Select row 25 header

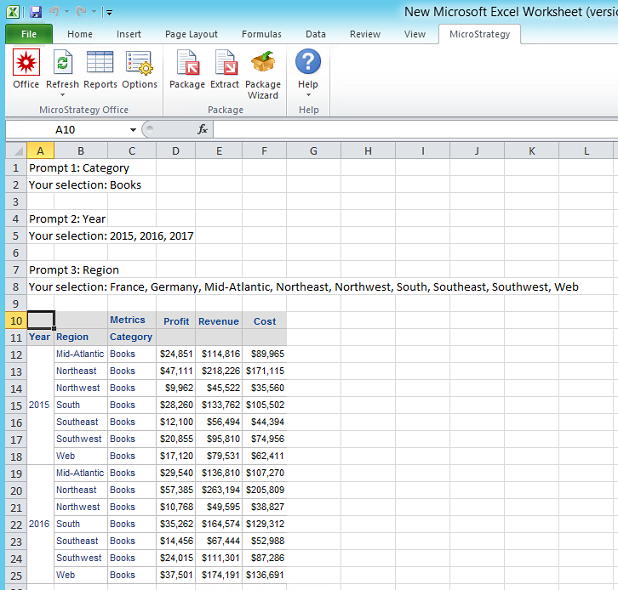[x=16, y=575]
